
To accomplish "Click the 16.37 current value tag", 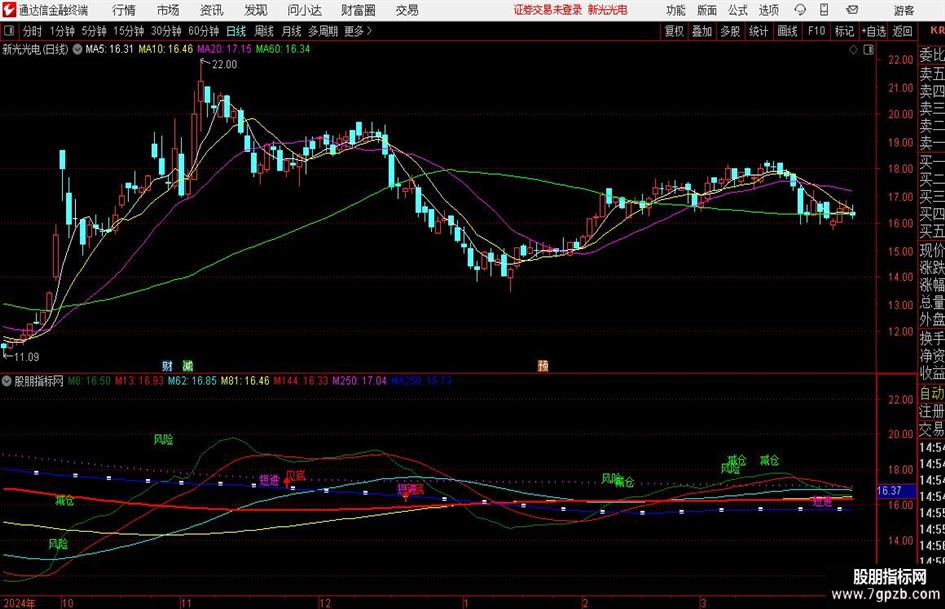I will point(889,491).
